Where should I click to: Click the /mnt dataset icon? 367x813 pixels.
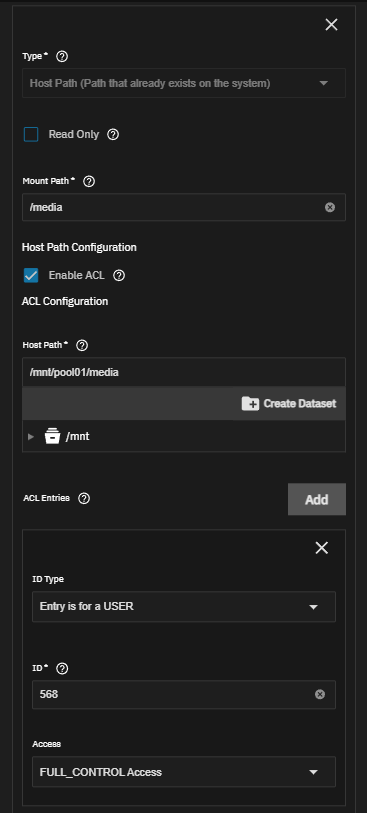coord(52,437)
